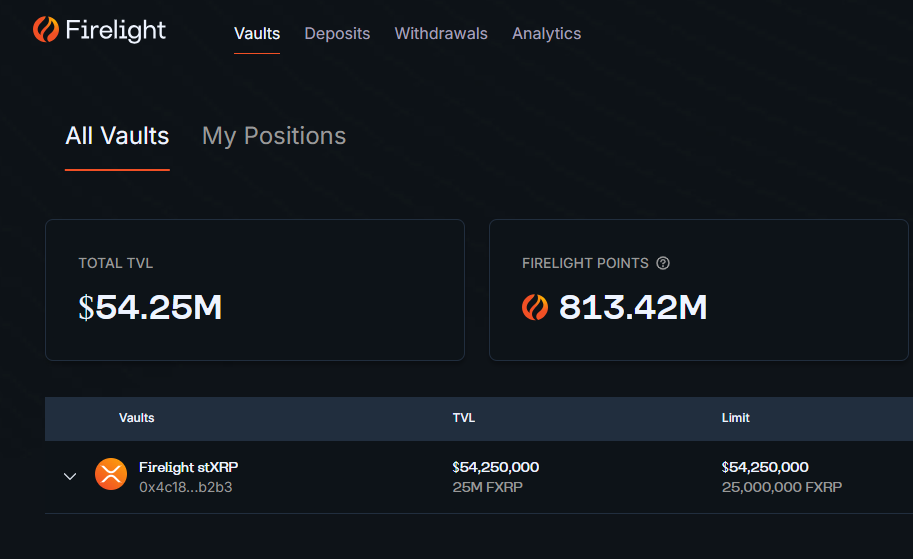Image resolution: width=913 pixels, height=559 pixels.
Task: Click the Firelight flame logo icon
Action: [46, 29]
